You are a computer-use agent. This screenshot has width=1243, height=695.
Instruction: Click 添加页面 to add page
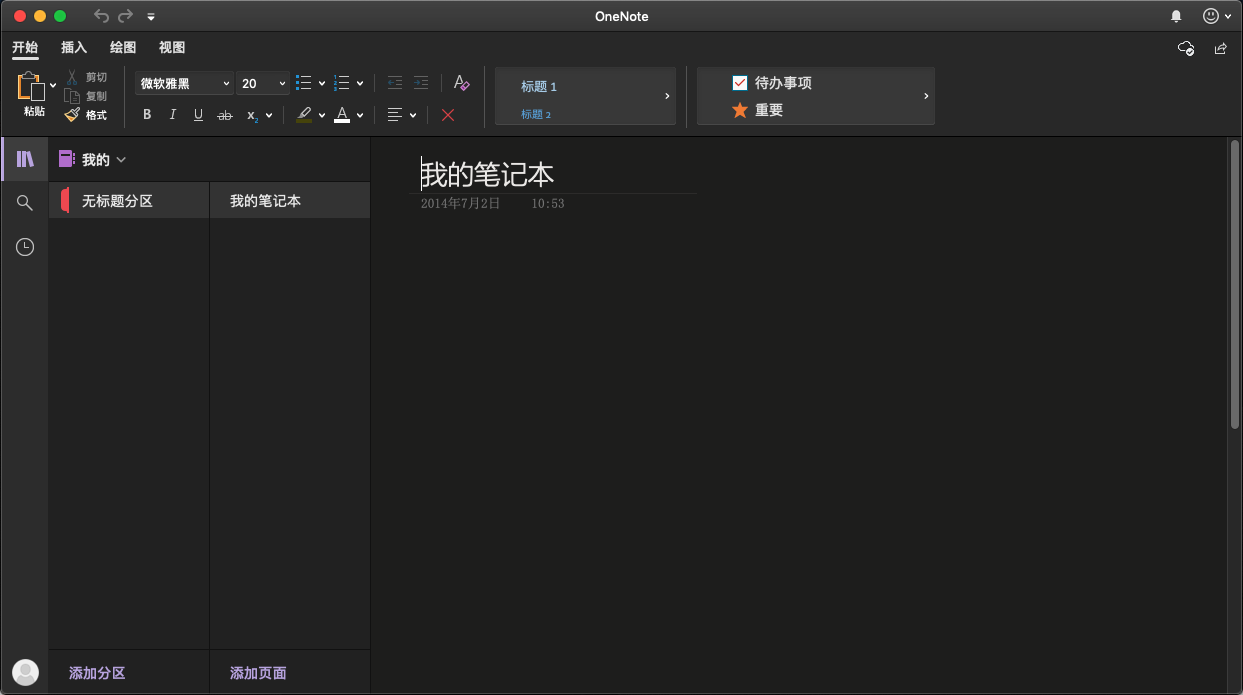pos(258,673)
